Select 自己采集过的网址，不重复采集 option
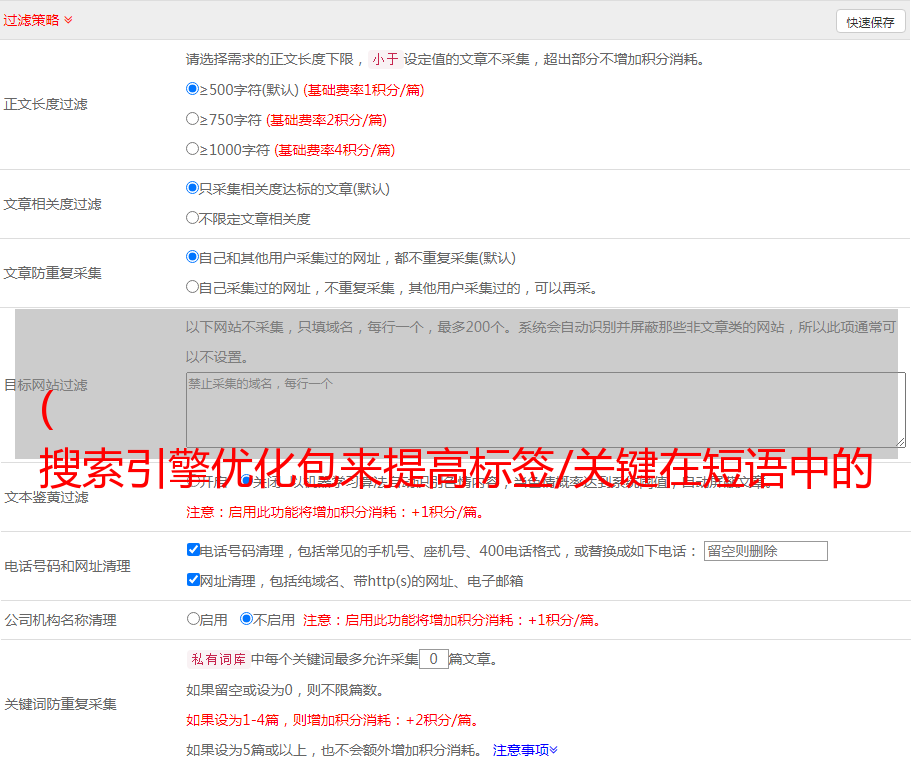 192,286
